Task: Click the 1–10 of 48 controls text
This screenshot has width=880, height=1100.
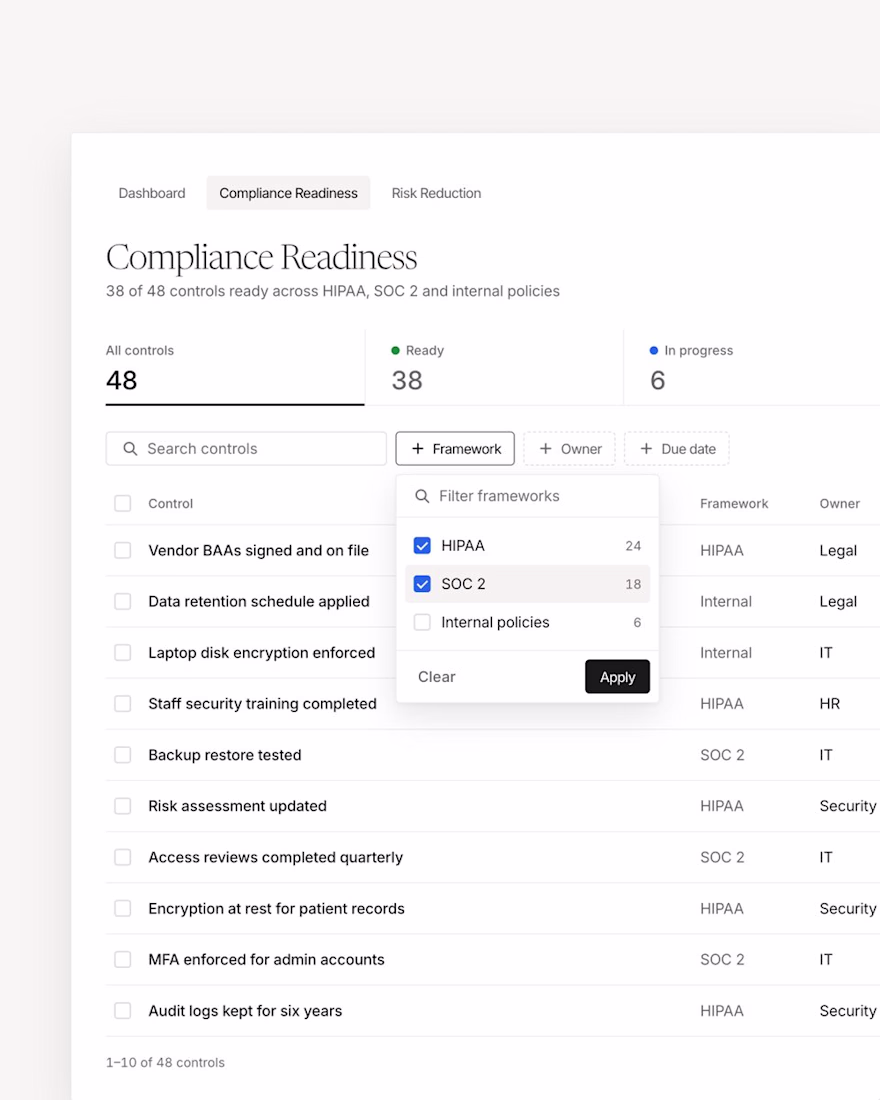Action: click(166, 1062)
